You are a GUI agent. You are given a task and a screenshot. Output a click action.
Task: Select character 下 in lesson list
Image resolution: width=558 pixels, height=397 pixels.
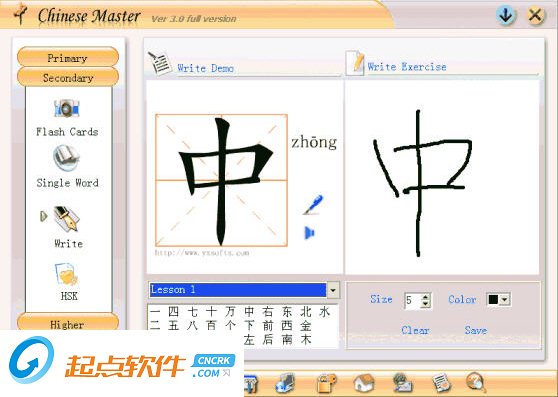pyautogui.click(x=249, y=325)
